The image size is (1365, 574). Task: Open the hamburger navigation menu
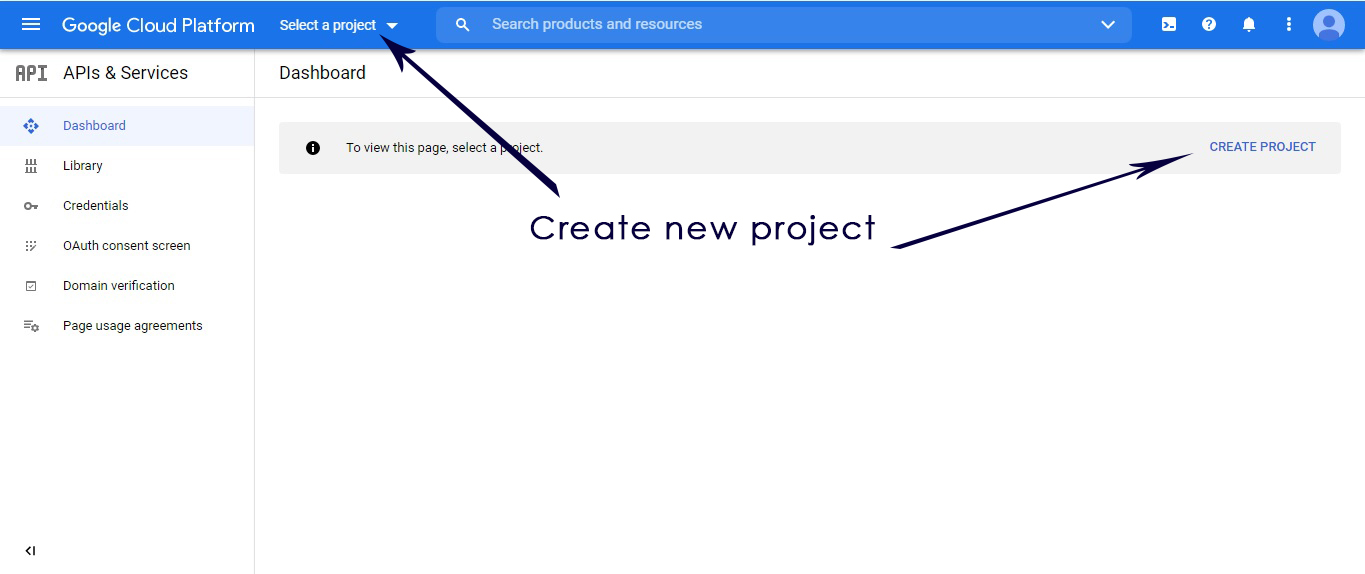[x=31, y=24]
